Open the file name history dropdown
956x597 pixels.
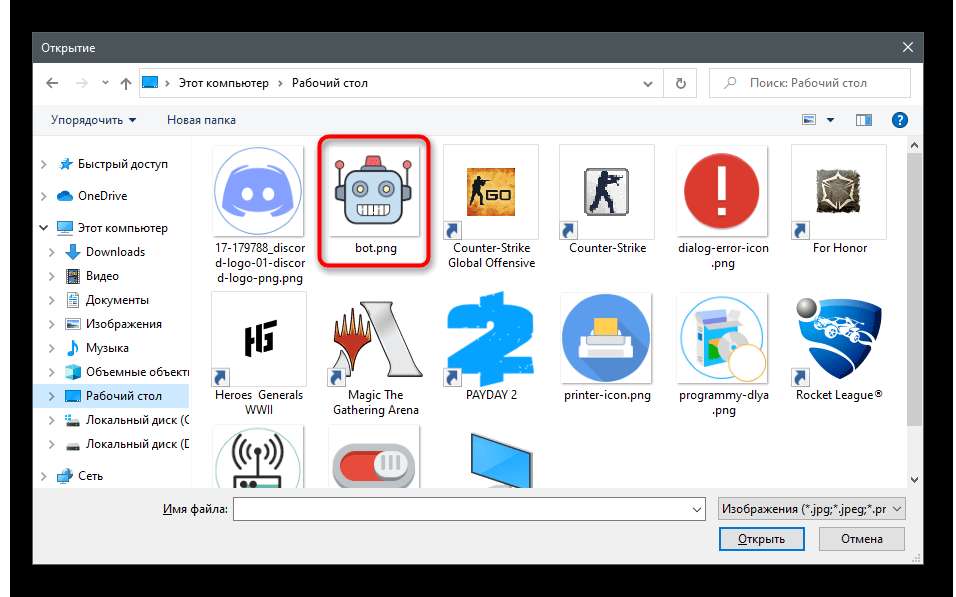pos(697,509)
